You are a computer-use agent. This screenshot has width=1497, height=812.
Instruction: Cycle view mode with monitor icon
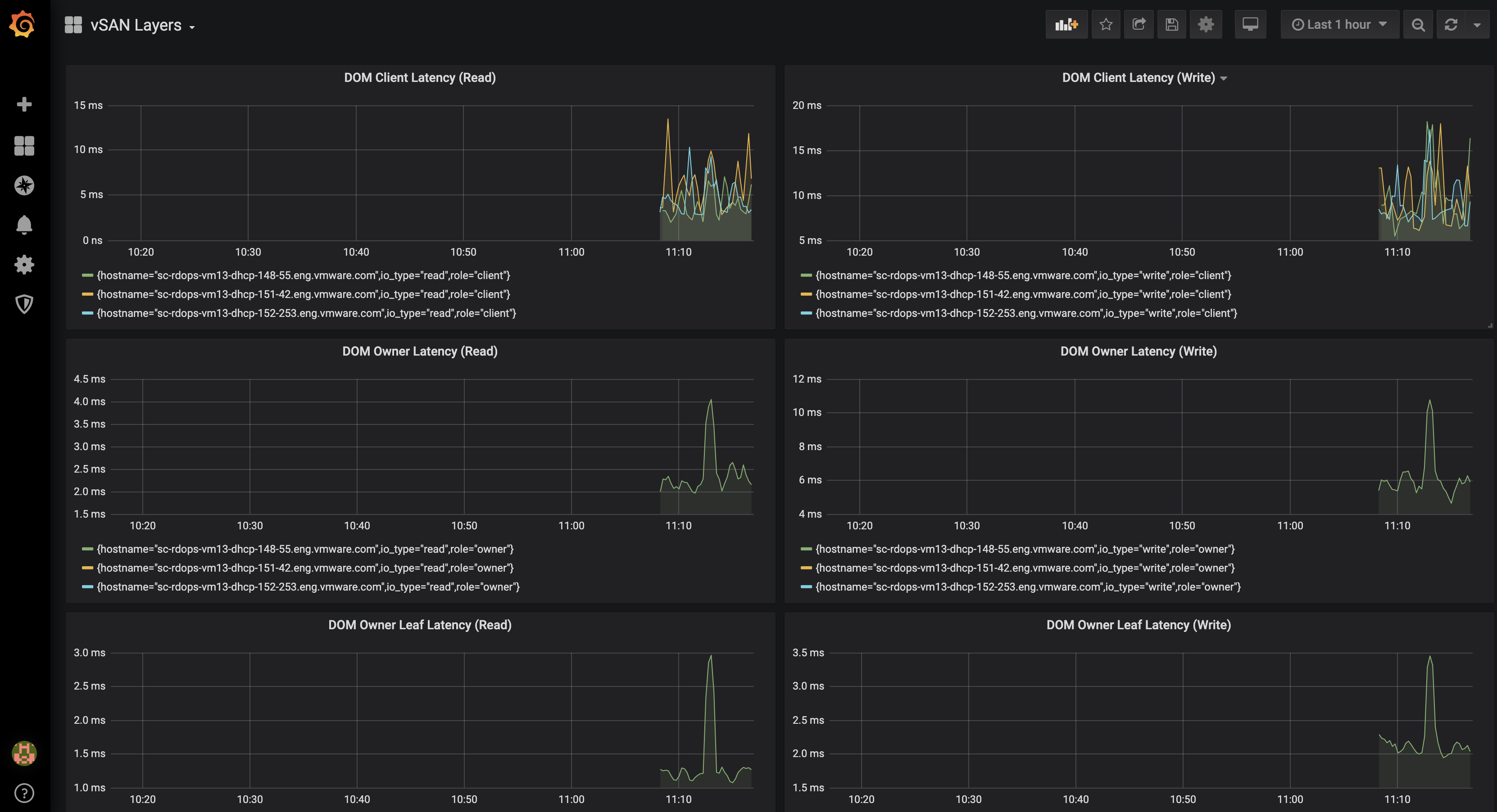pyautogui.click(x=1250, y=24)
